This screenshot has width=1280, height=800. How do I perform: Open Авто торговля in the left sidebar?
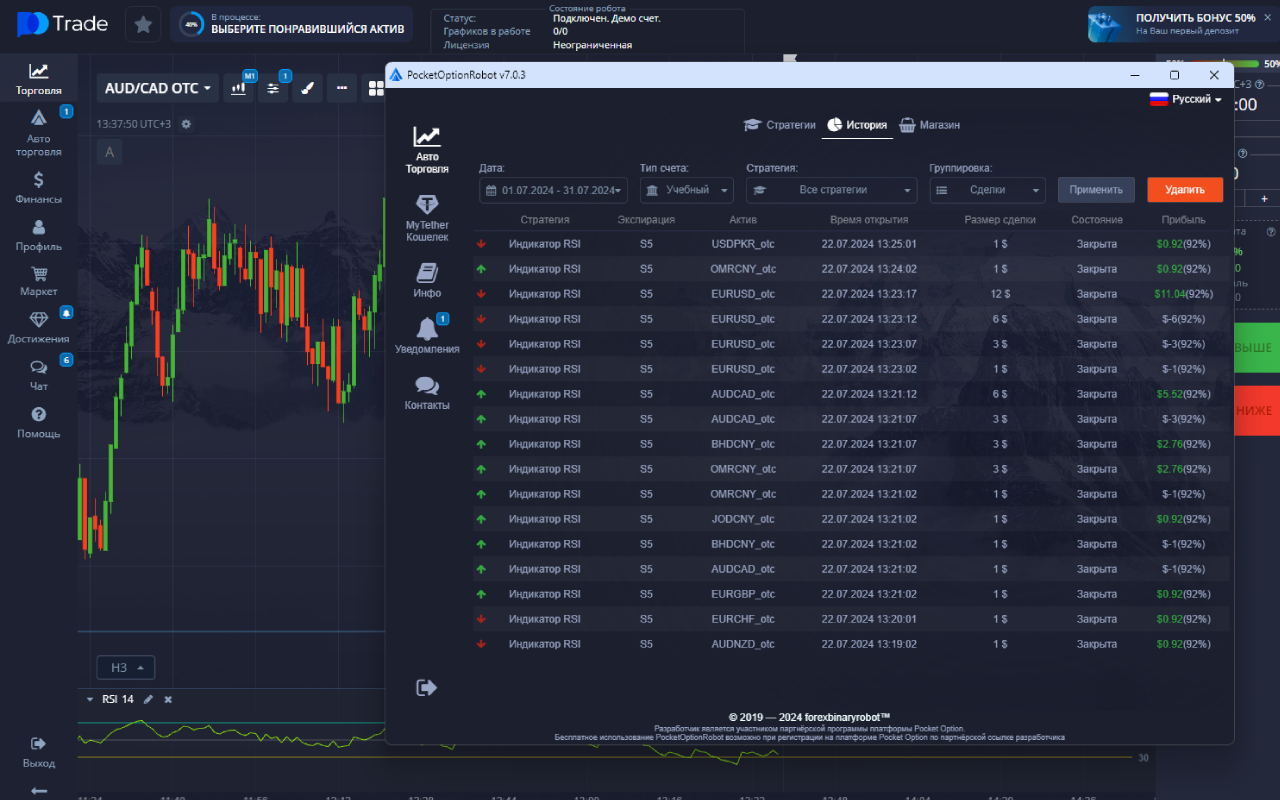point(39,133)
